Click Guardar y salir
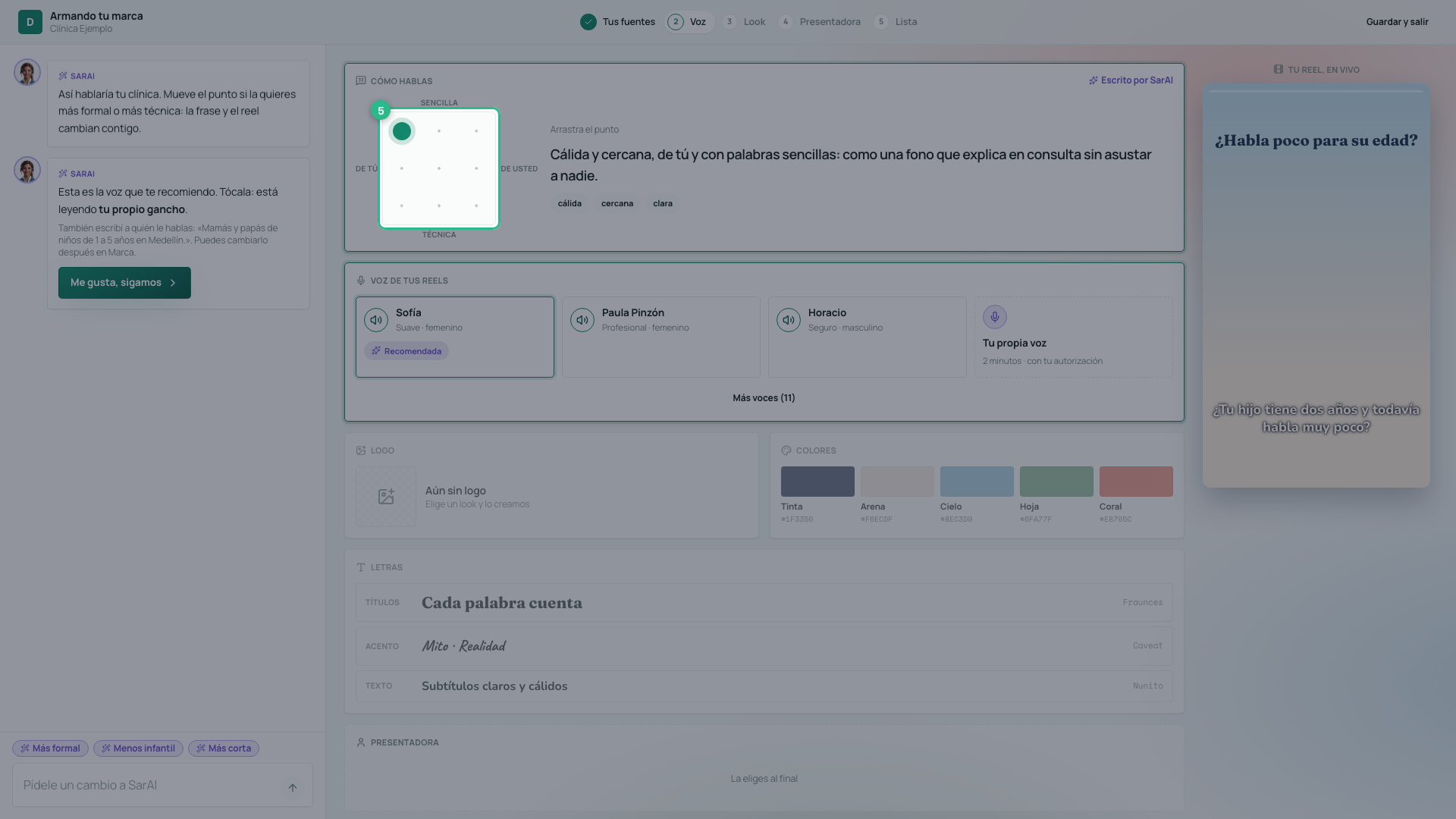This screenshot has width=1456, height=819. tap(1397, 22)
